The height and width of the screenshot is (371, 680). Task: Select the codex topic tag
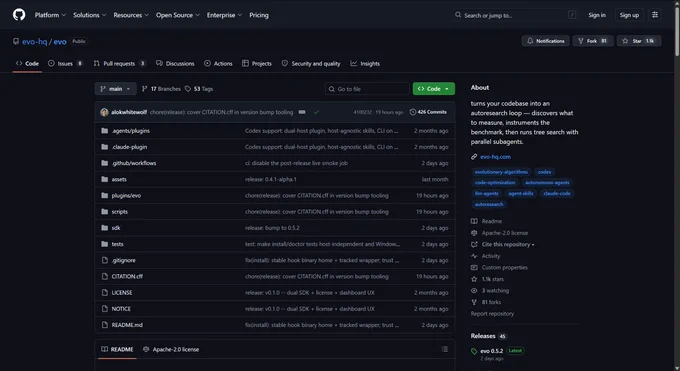pyautogui.click(x=544, y=172)
